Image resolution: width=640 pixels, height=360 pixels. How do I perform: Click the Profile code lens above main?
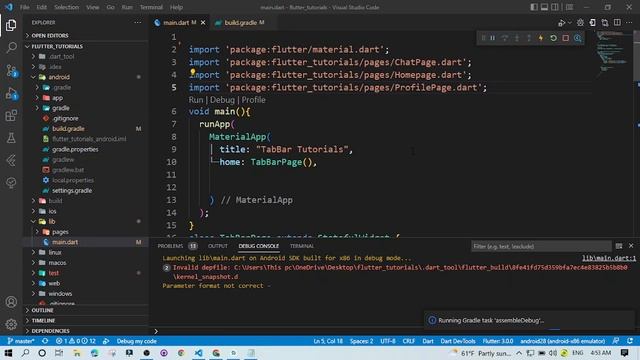253,100
